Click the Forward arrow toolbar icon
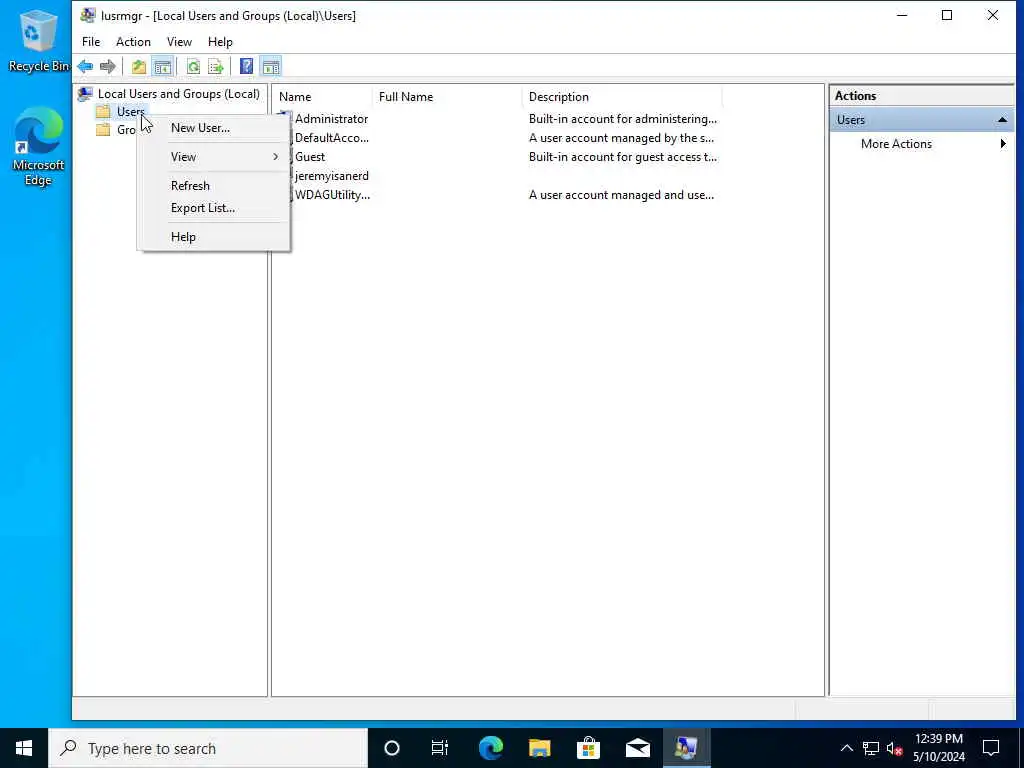1024x768 pixels. coord(108,67)
